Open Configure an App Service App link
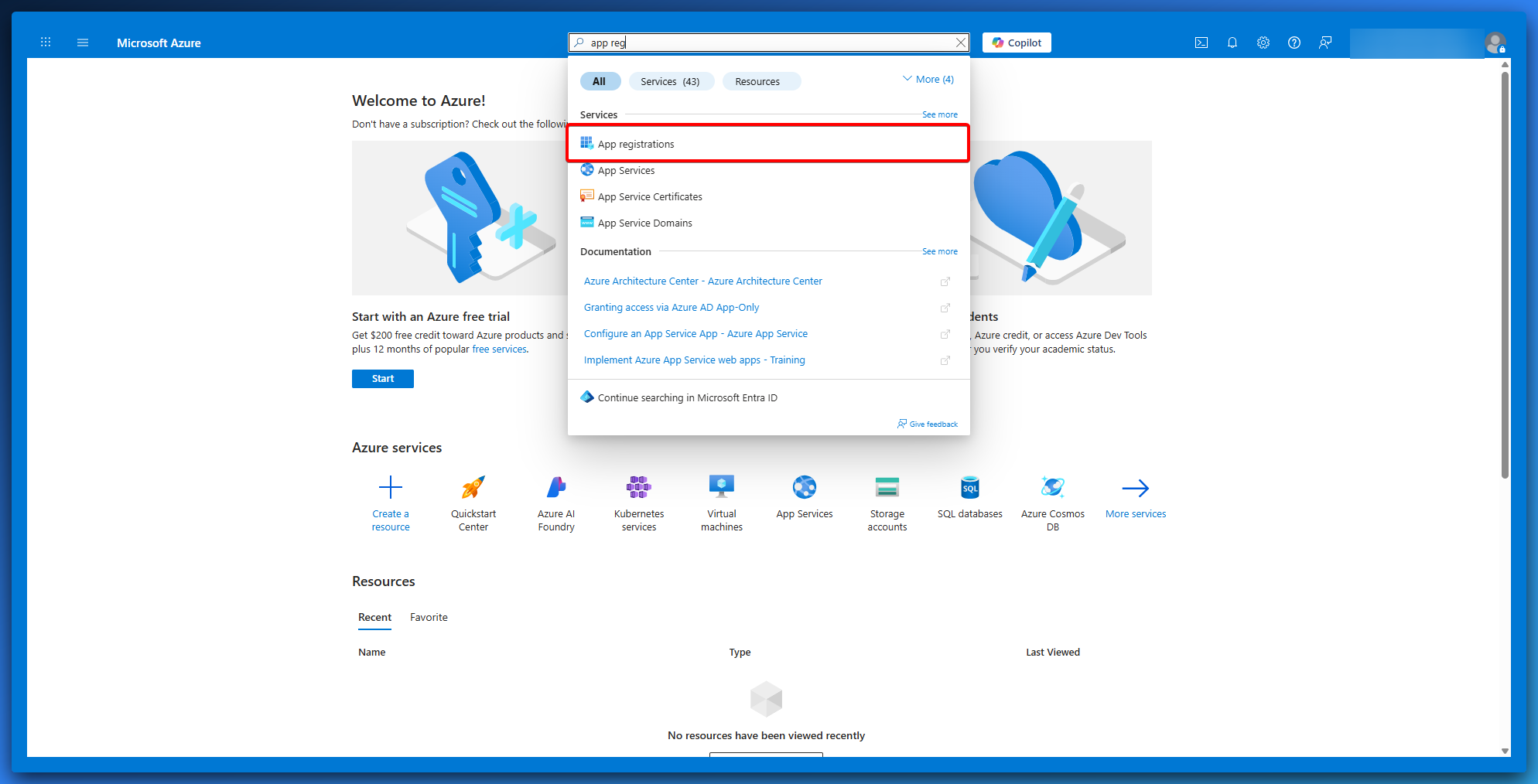The height and width of the screenshot is (784, 1538). 696,334
